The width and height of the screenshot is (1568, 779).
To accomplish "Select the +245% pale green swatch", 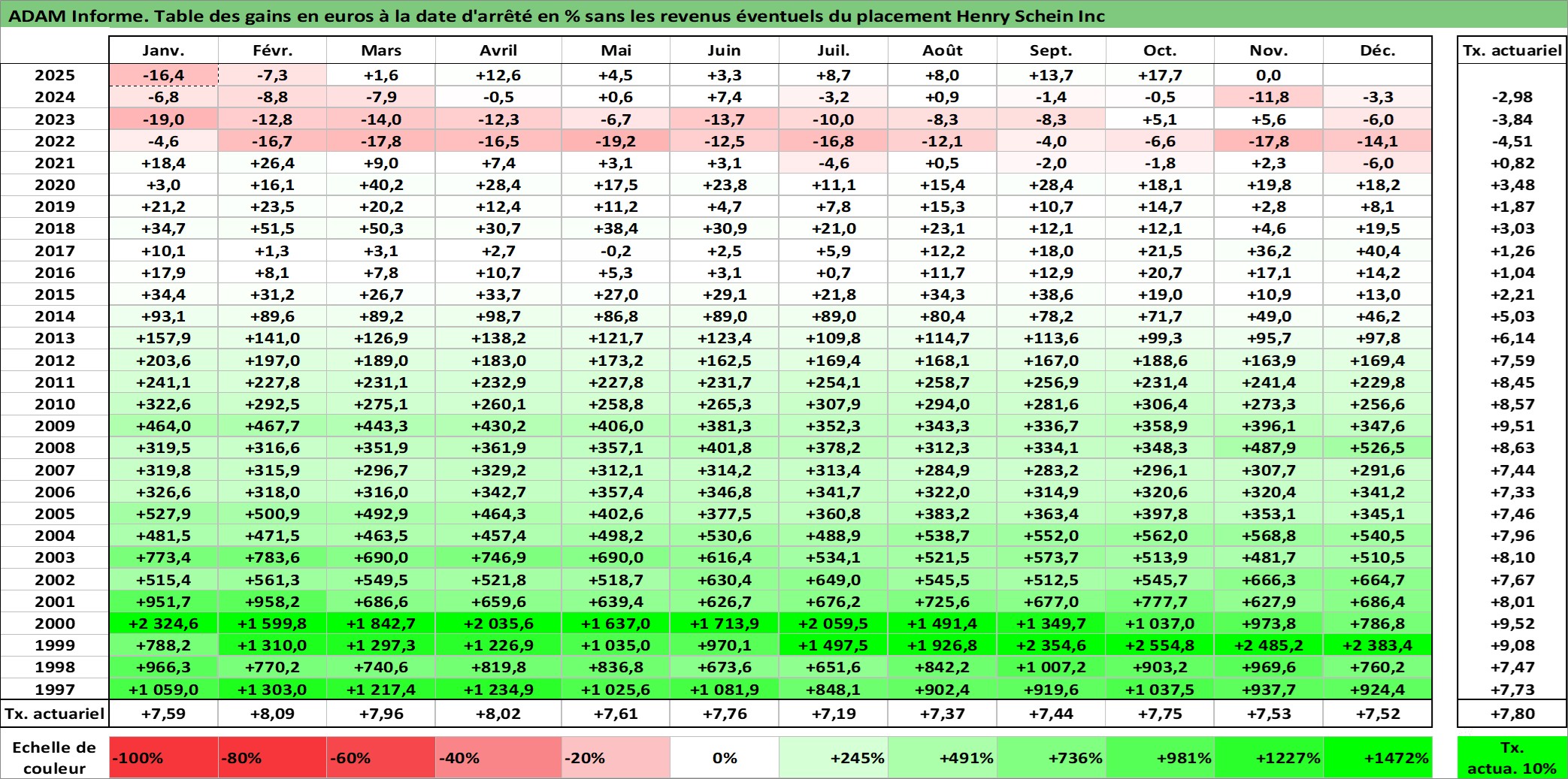I will coord(834,757).
